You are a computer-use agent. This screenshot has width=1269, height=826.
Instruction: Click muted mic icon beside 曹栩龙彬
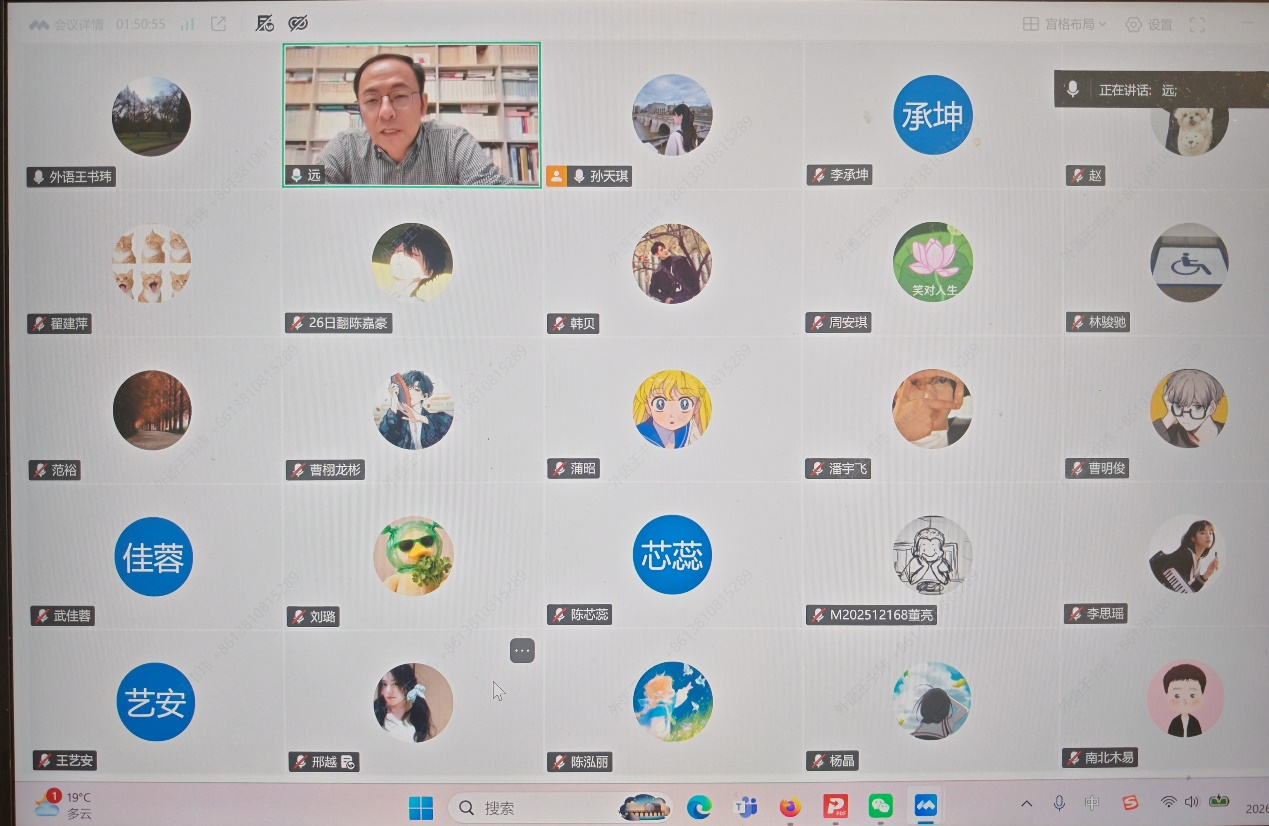(298, 470)
